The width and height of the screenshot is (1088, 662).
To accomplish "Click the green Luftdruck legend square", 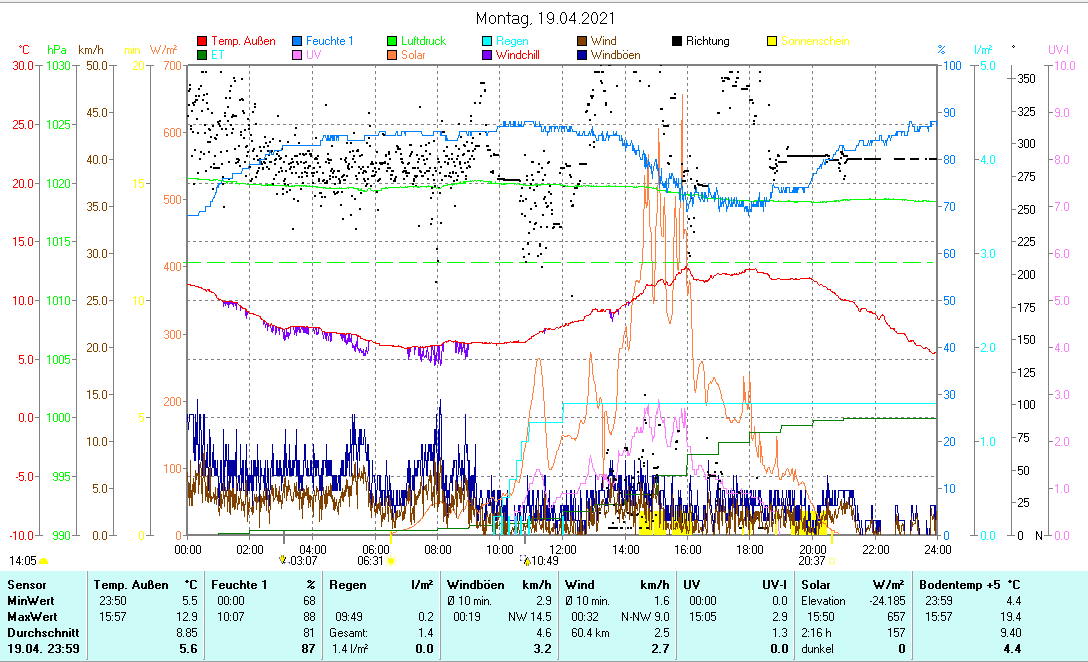I will 392,41.
